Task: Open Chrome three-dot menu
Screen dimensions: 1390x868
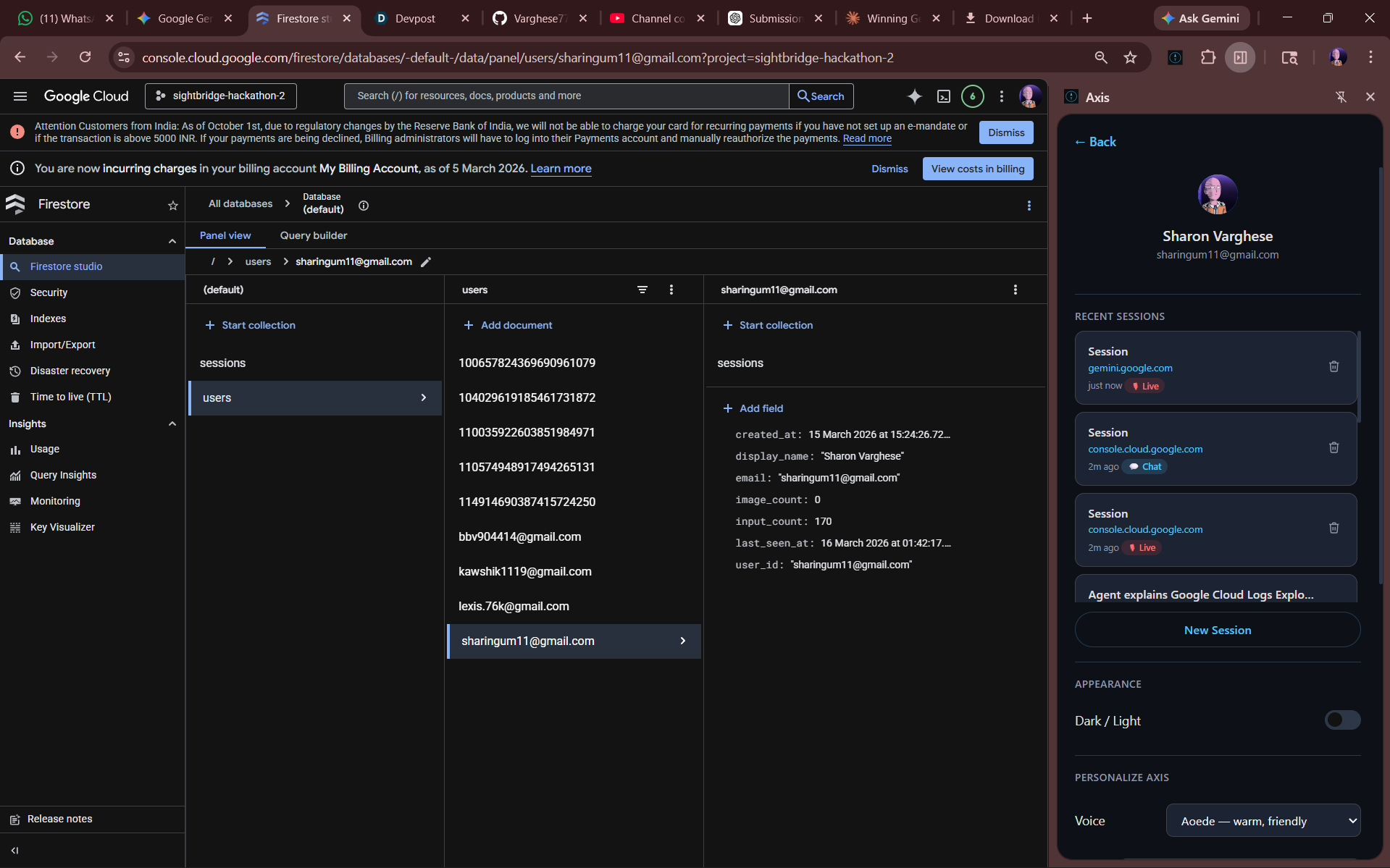Action: [1370, 57]
